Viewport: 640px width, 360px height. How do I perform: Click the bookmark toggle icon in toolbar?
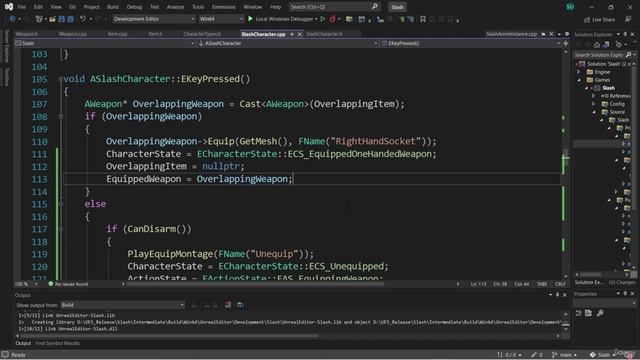click(x=423, y=19)
